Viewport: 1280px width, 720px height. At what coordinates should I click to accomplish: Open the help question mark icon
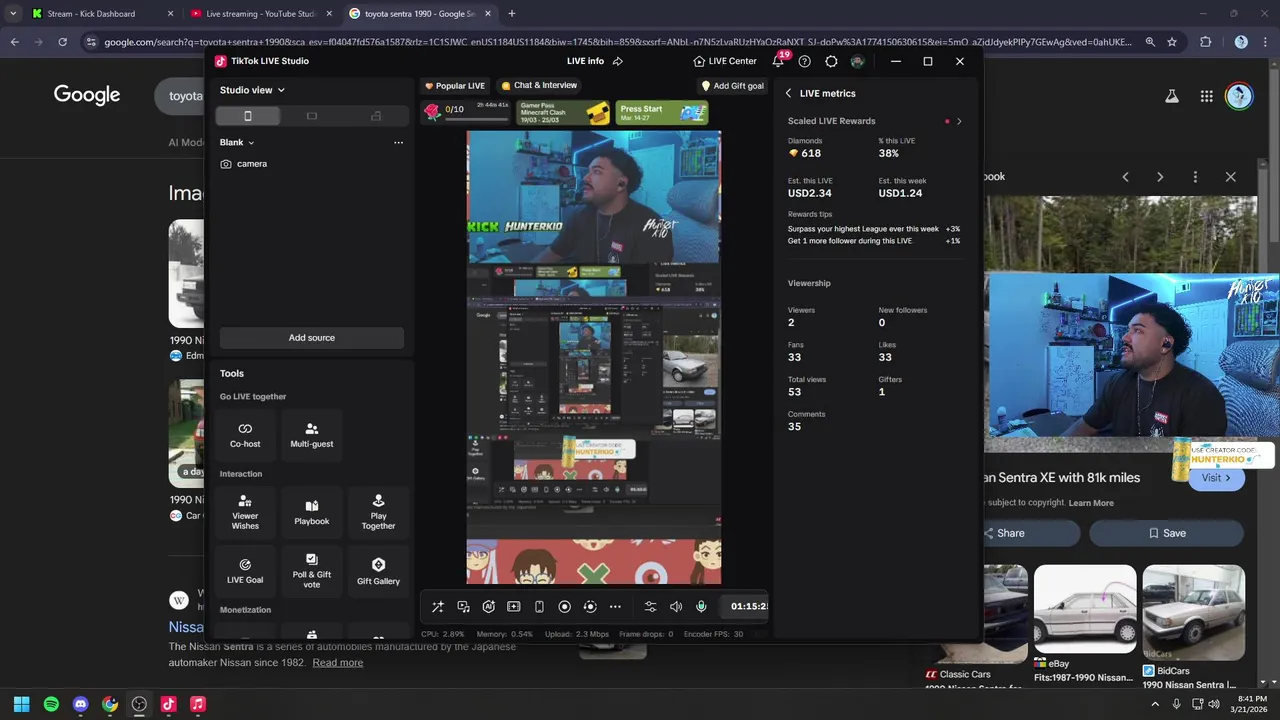tap(804, 61)
